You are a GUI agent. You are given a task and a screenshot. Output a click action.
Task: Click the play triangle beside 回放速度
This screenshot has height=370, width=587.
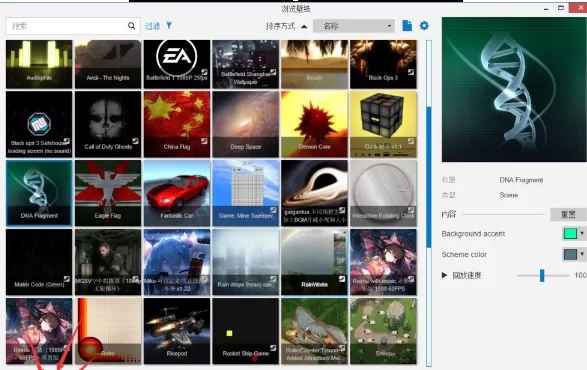pos(444,275)
